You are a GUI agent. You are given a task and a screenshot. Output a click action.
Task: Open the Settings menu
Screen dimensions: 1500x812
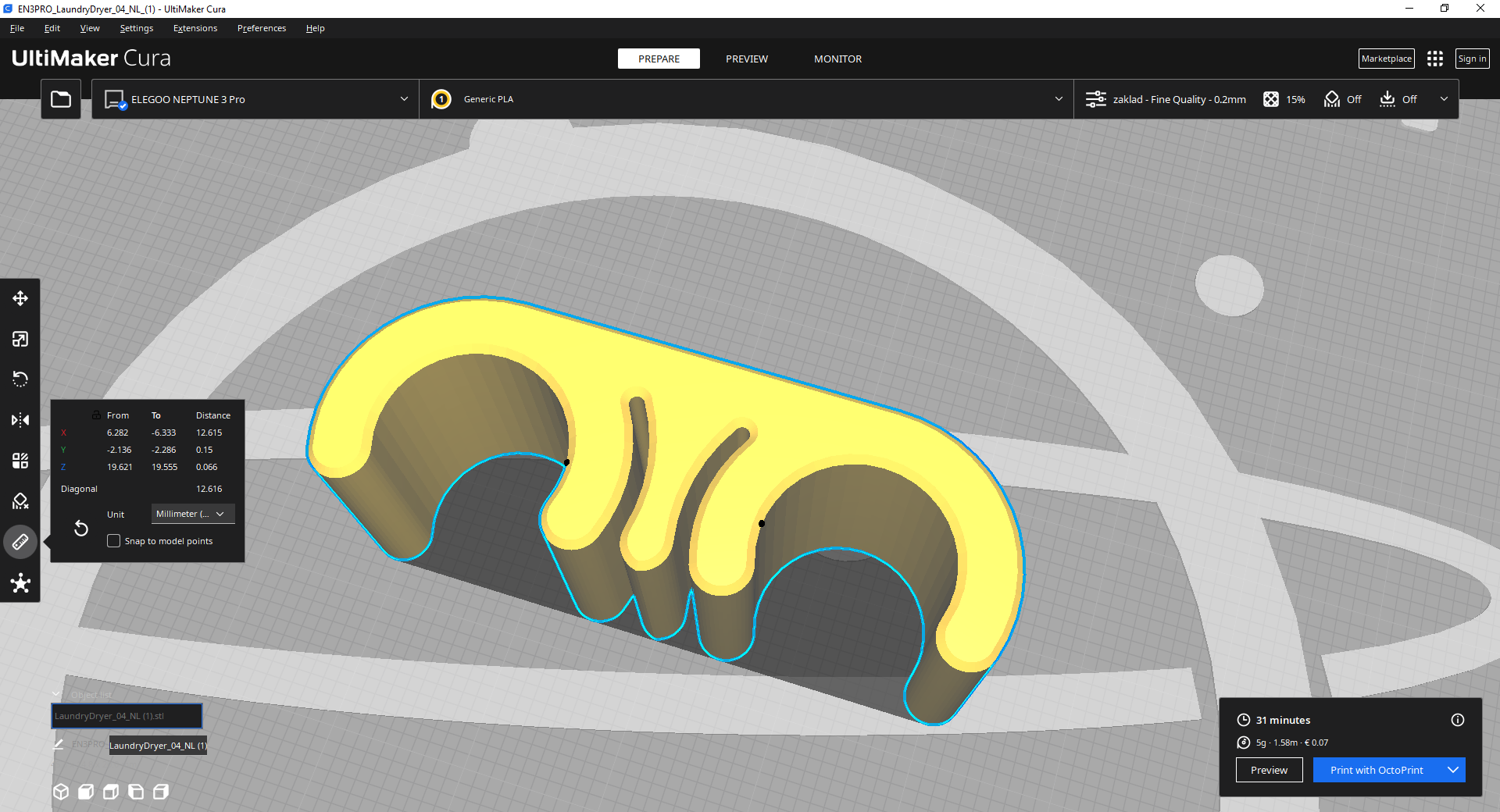pyautogui.click(x=137, y=28)
